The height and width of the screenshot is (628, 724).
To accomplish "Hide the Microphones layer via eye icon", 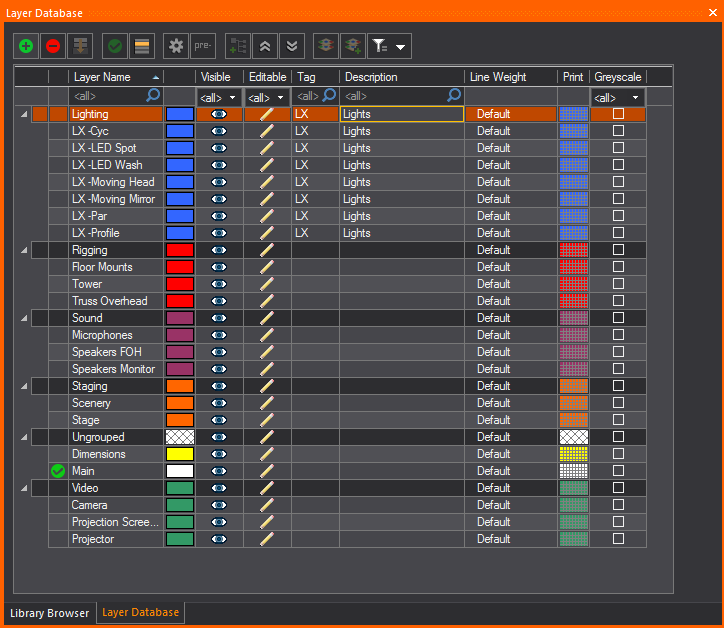I will pyautogui.click(x=219, y=335).
